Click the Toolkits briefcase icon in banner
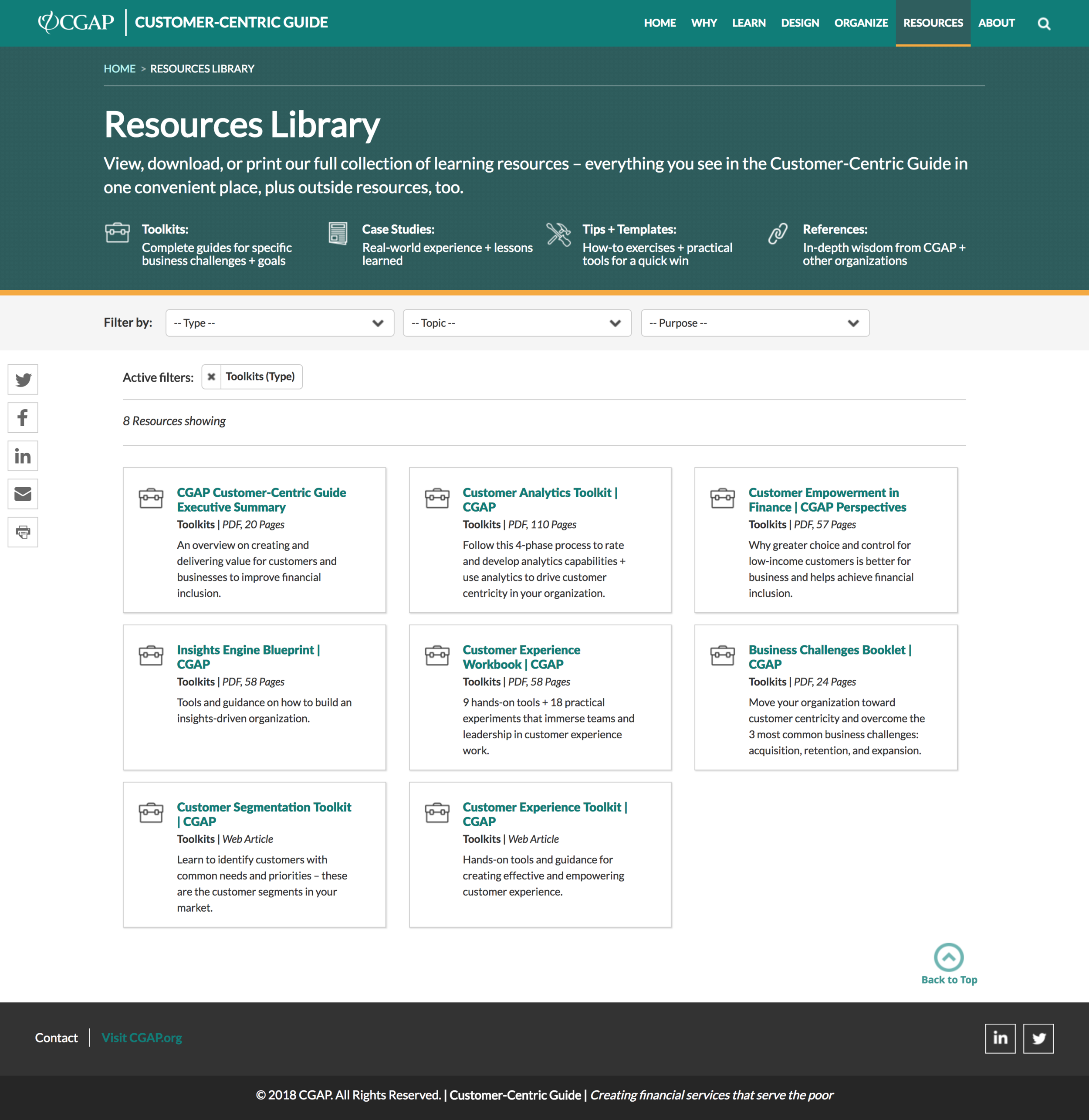Image resolution: width=1089 pixels, height=1120 pixels. tap(117, 233)
